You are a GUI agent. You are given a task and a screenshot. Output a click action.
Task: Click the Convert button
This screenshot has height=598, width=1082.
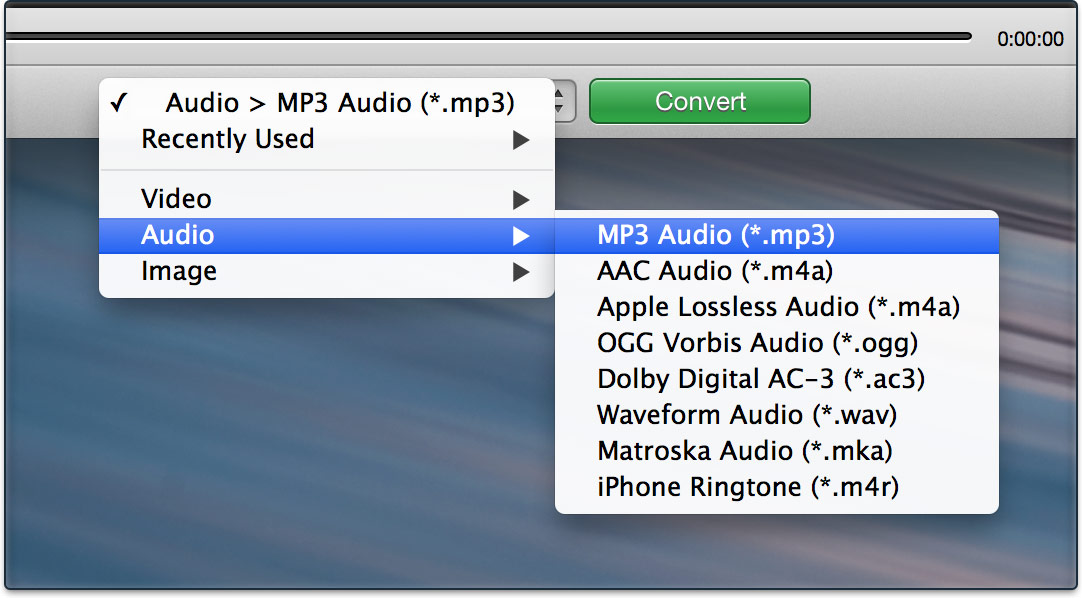(699, 101)
